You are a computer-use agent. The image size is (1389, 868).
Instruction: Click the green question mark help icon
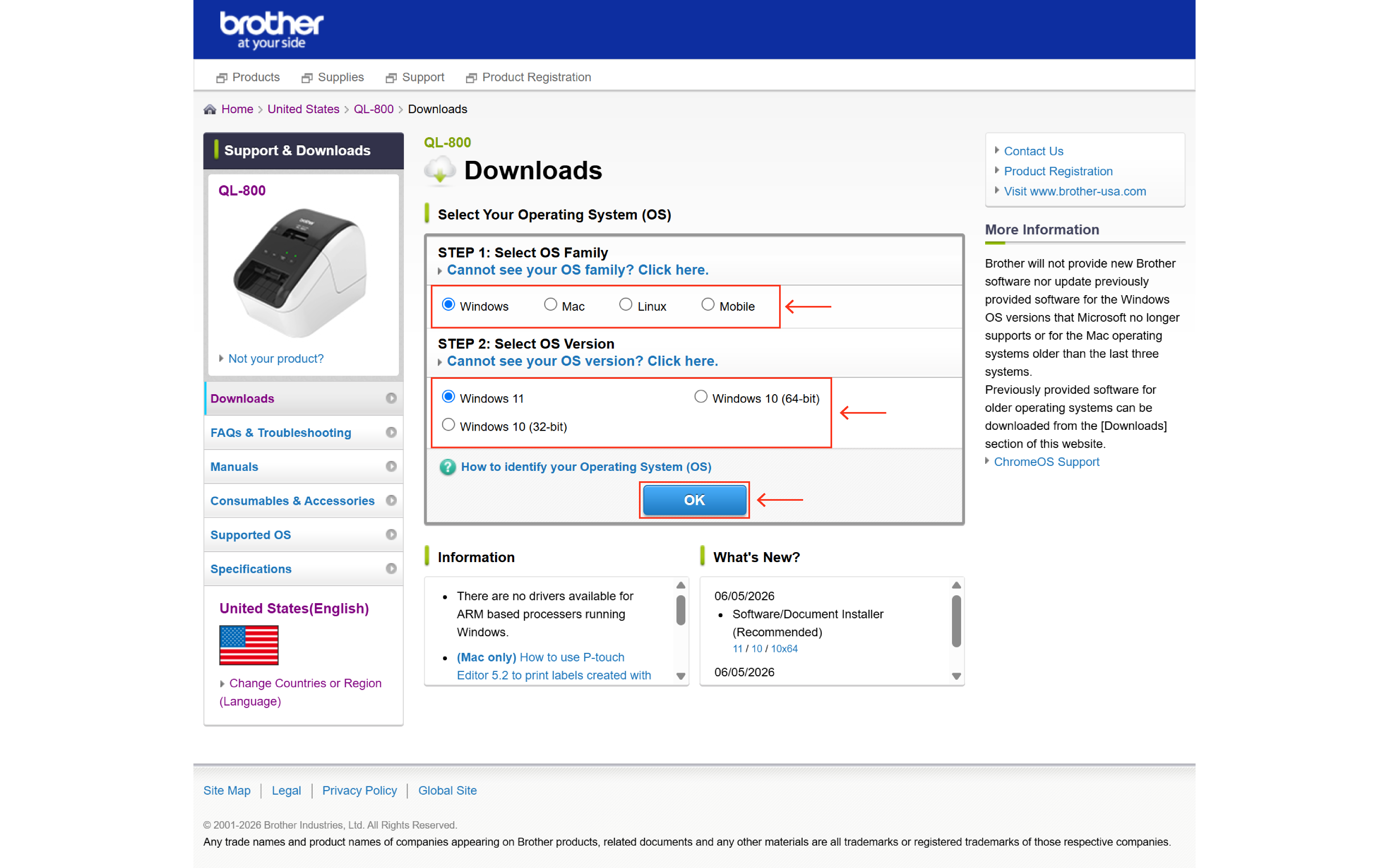click(x=447, y=467)
